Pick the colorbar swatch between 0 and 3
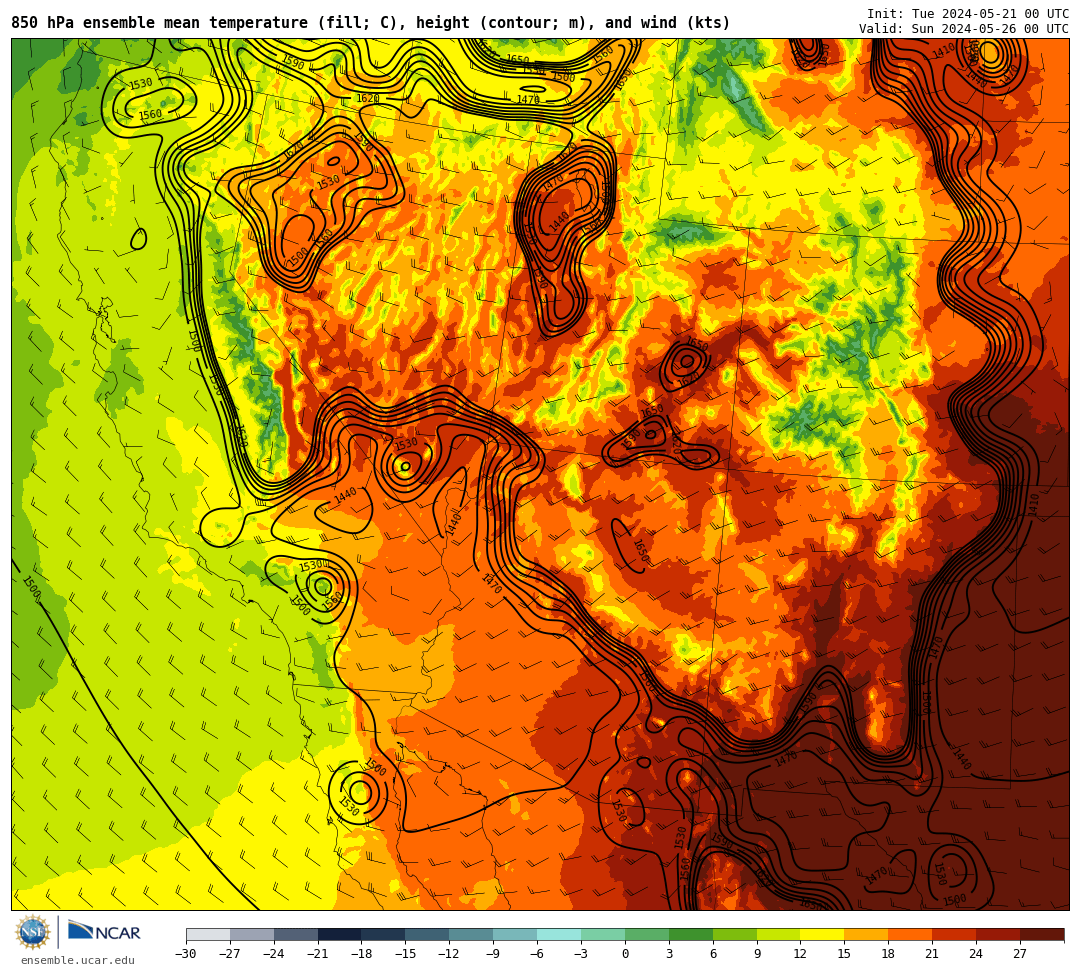This screenshot has width=1080, height=973. (x=647, y=934)
